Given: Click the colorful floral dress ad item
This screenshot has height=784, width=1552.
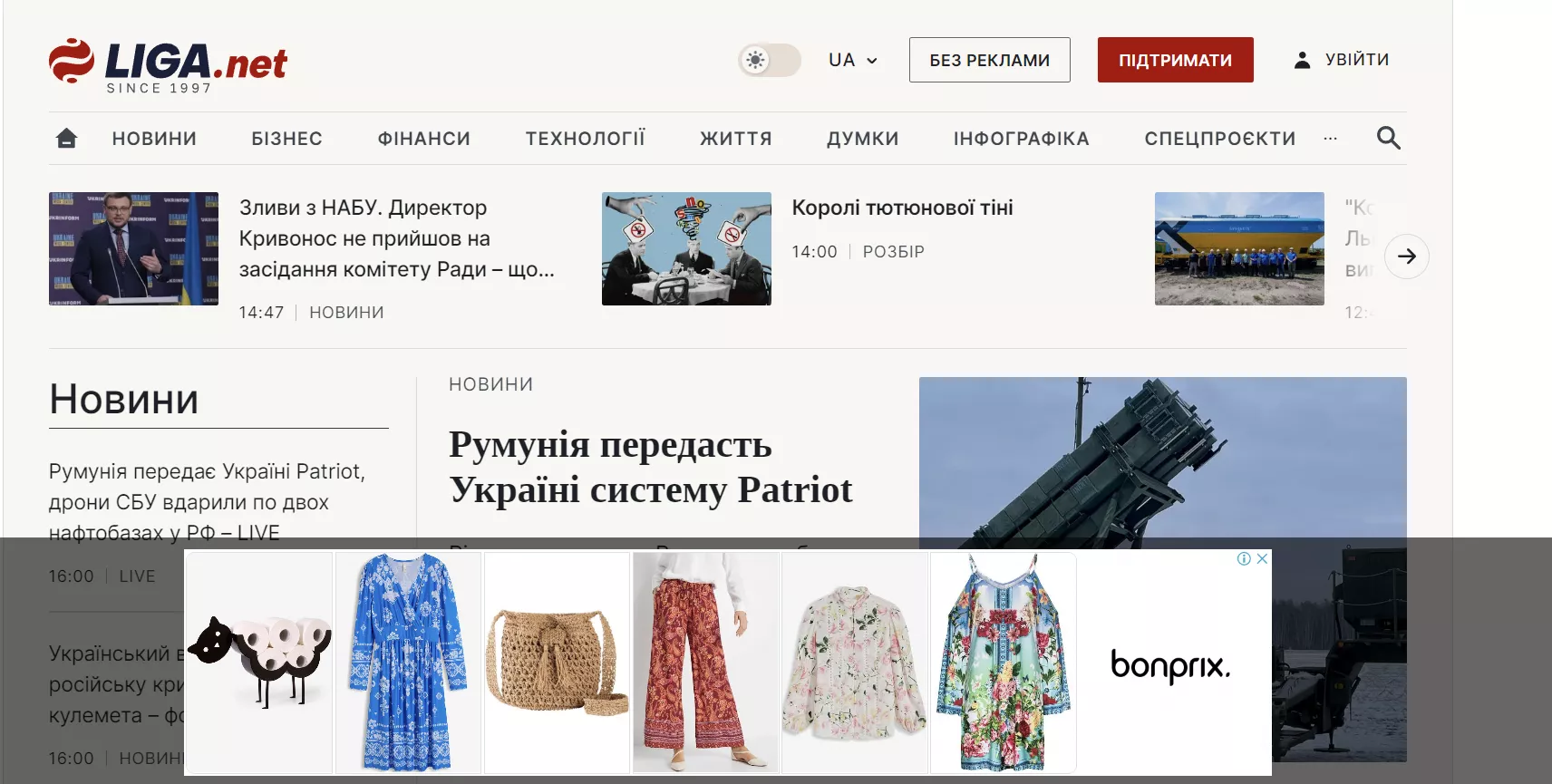Looking at the screenshot, I should [1003, 663].
